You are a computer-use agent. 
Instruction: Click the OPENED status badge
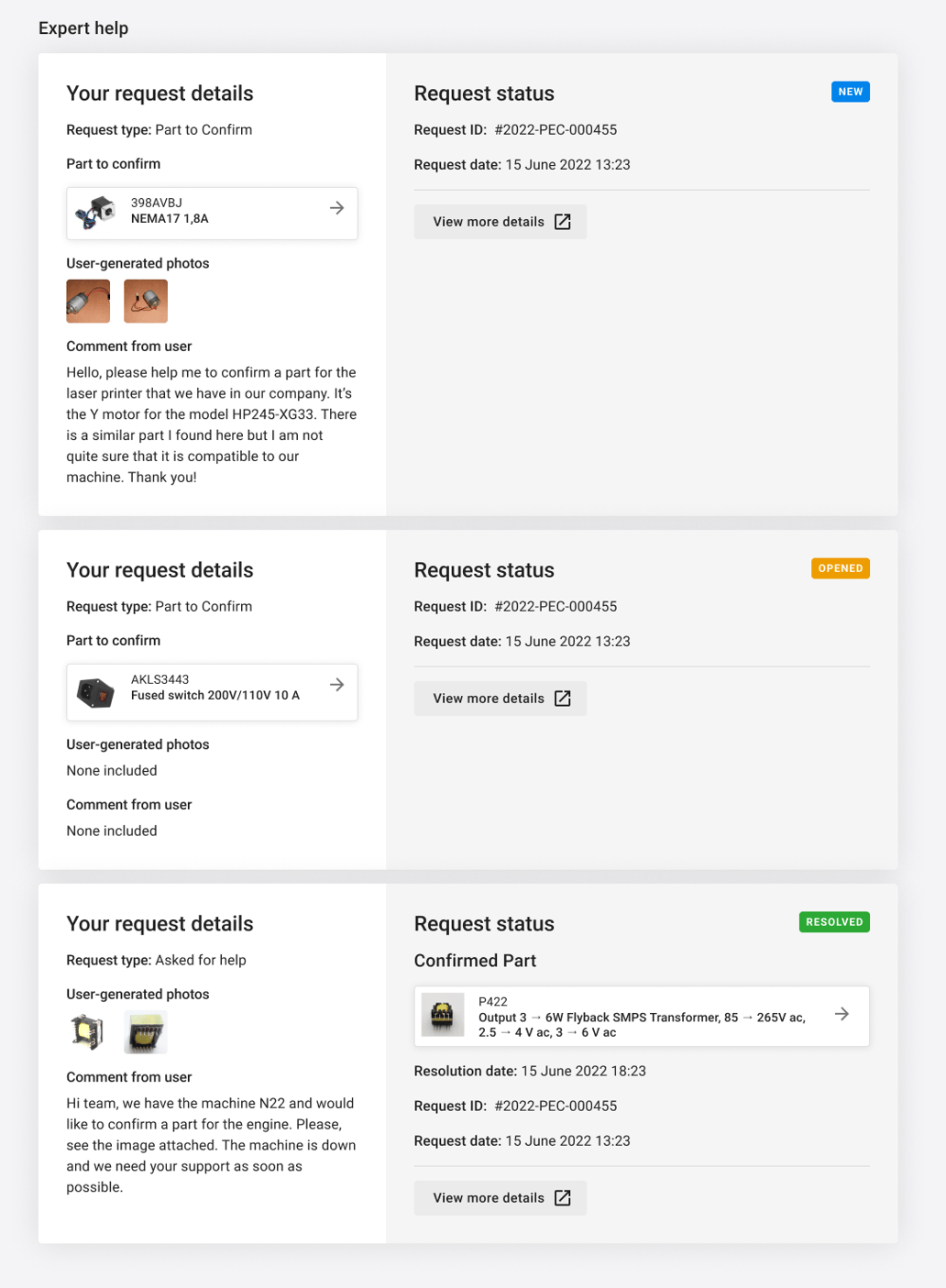[x=840, y=568]
